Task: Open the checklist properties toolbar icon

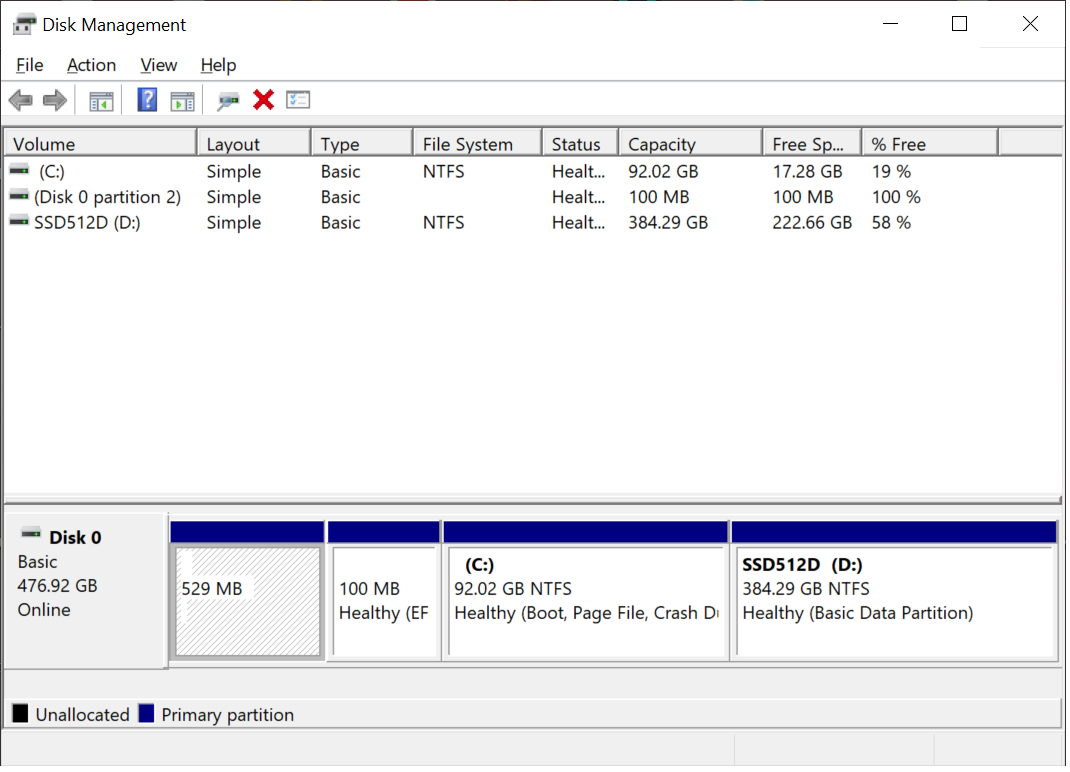Action: [x=298, y=100]
